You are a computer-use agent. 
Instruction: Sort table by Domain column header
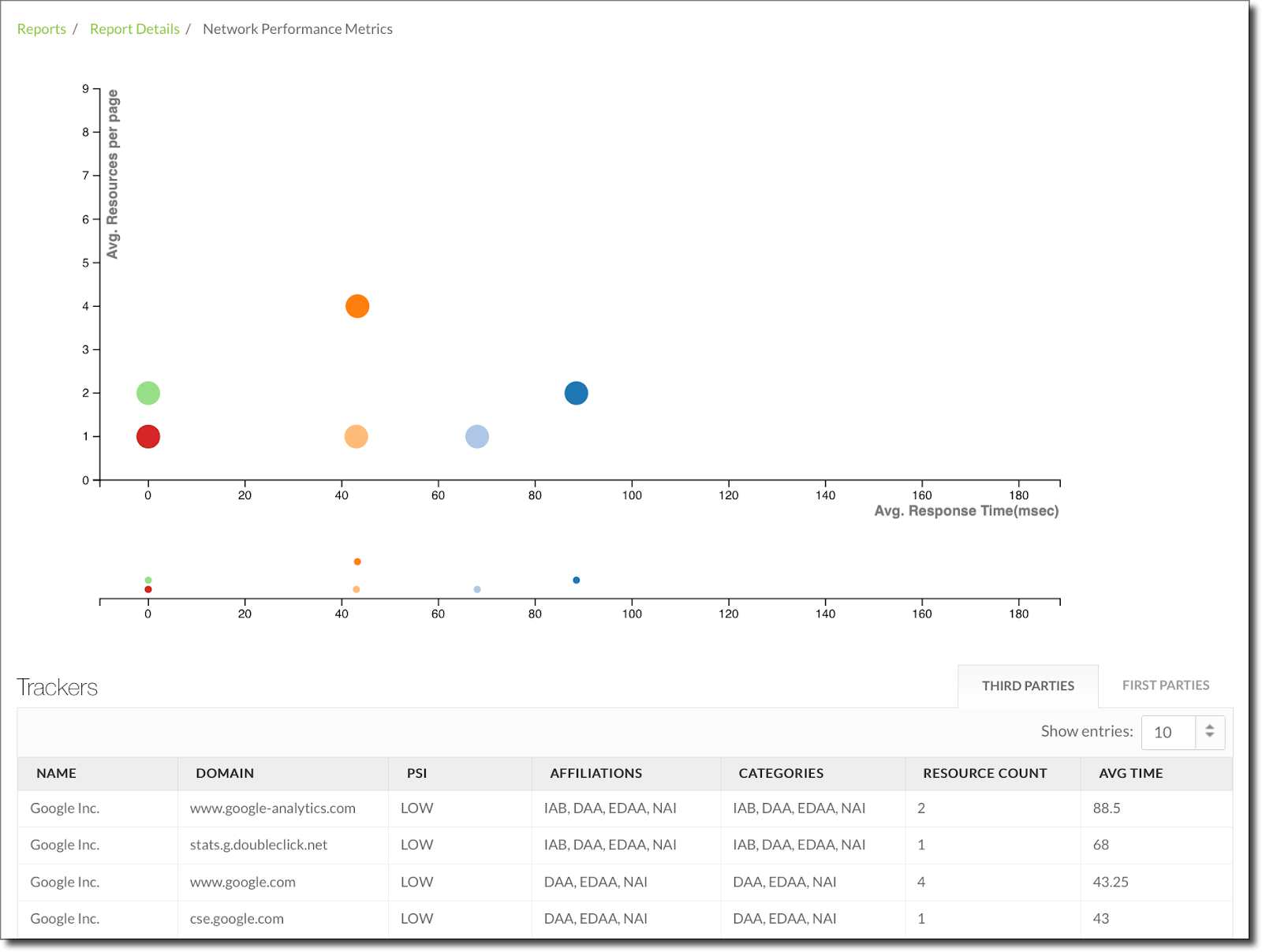point(225,774)
